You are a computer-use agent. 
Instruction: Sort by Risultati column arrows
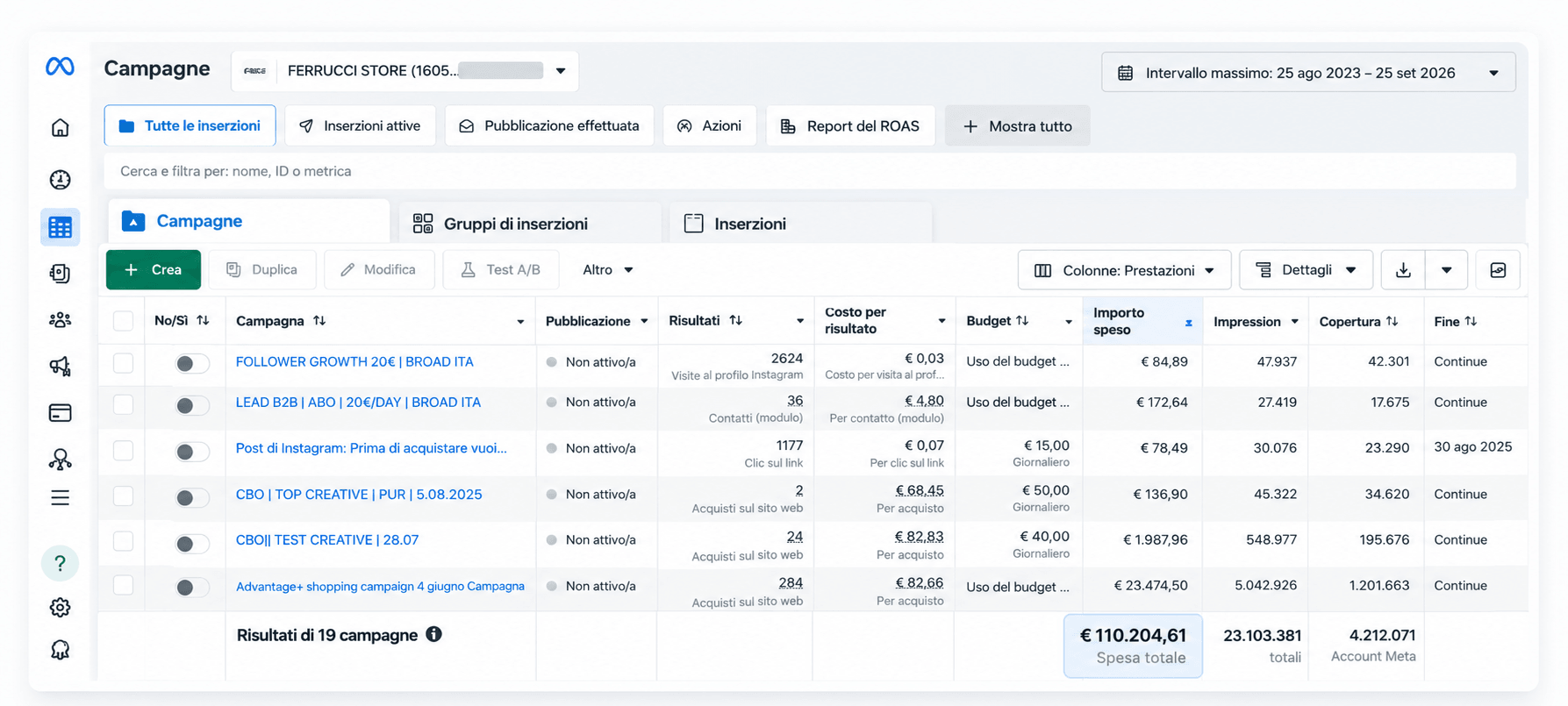click(735, 320)
